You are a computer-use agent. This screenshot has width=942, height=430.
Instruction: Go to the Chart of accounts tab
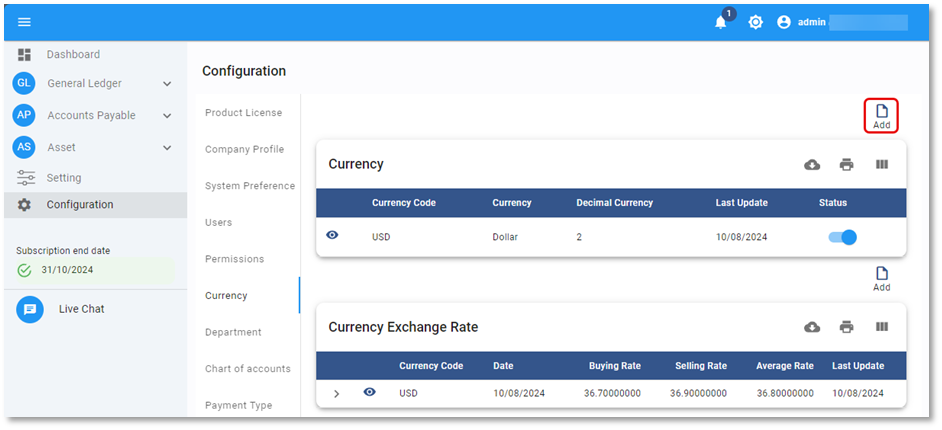coord(247,369)
